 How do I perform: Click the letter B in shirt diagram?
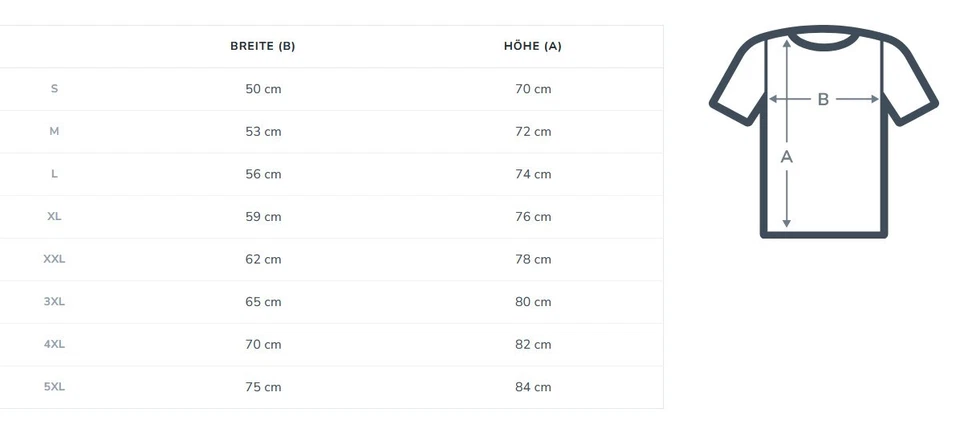coord(823,99)
